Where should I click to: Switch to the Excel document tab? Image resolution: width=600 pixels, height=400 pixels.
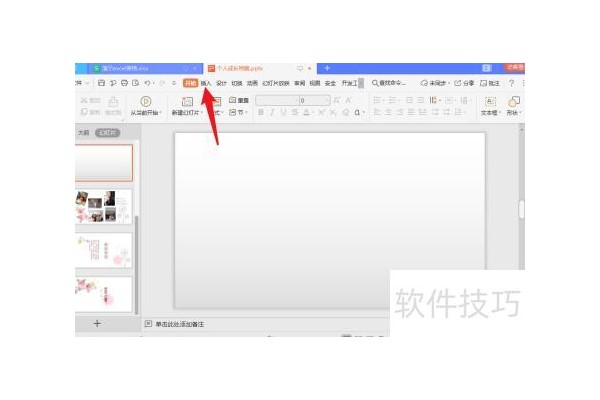pyautogui.click(x=143, y=68)
